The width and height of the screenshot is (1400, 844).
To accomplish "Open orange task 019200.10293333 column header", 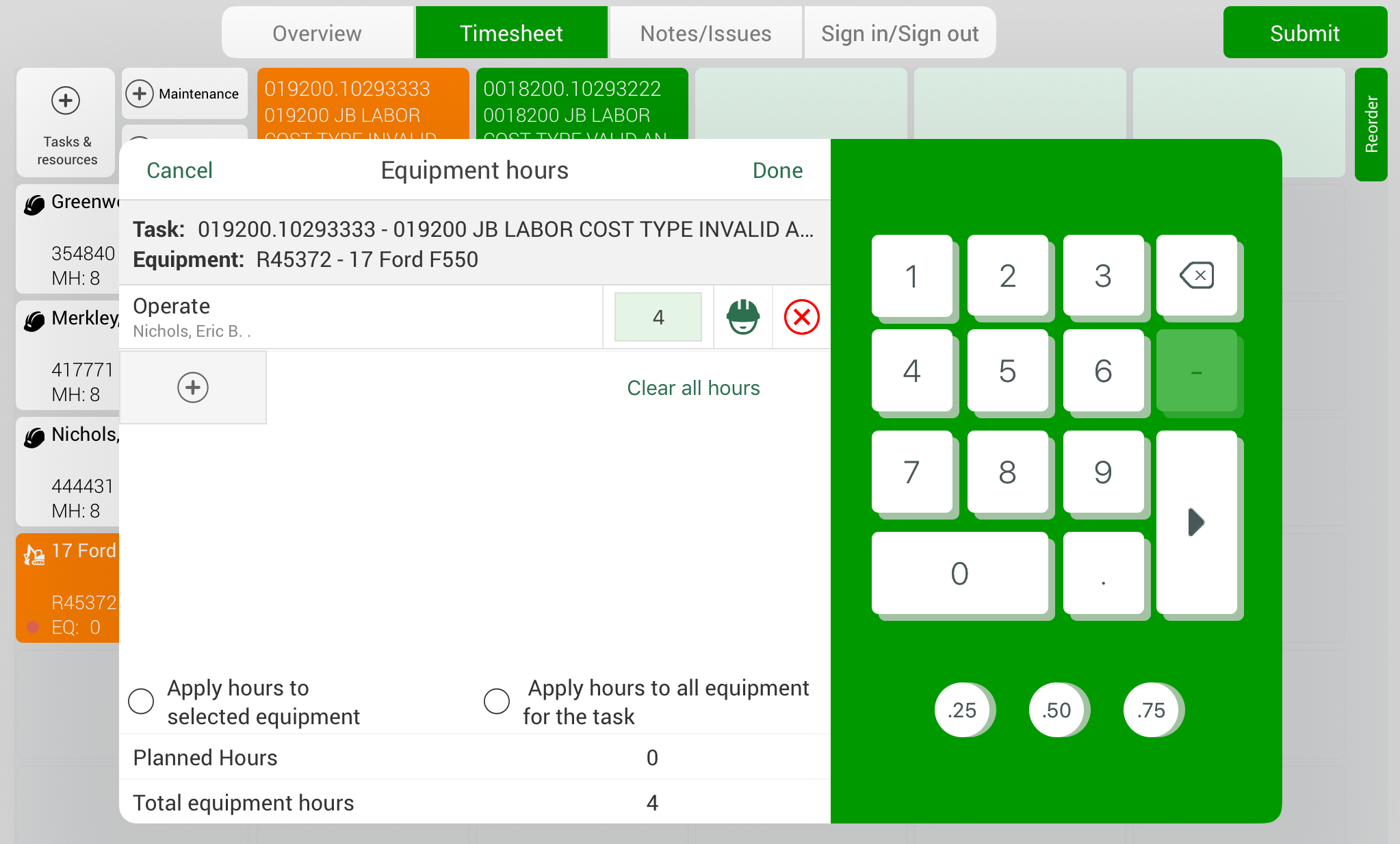I will [x=363, y=104].
